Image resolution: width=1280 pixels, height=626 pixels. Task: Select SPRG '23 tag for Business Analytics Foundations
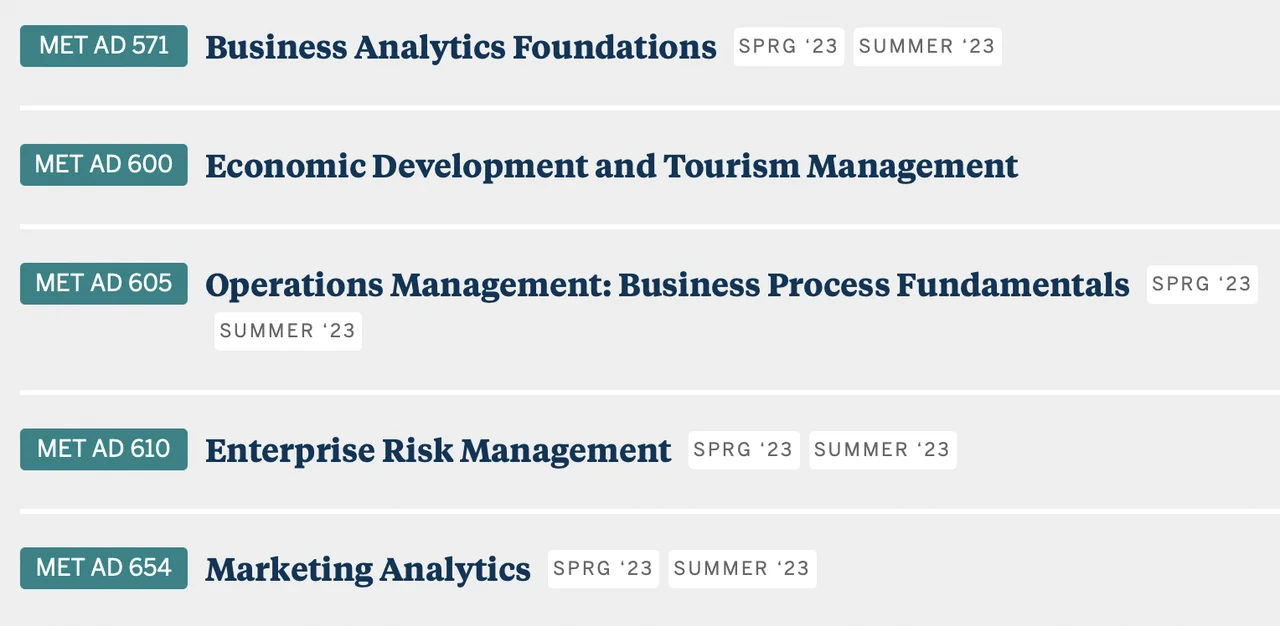(788, 47)
